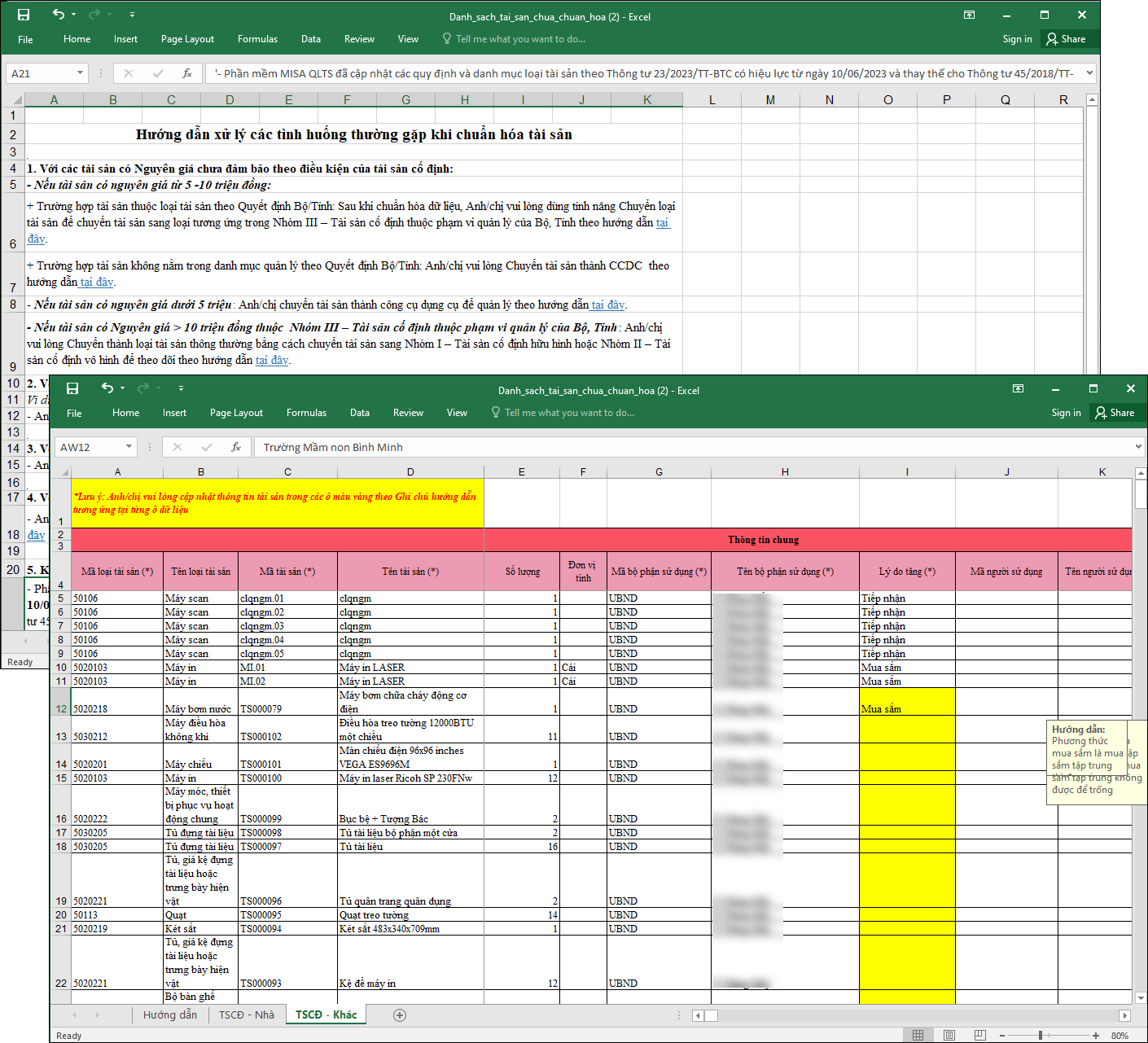Click the zoom in plus on the status bar

(x=1096, y=1036)
